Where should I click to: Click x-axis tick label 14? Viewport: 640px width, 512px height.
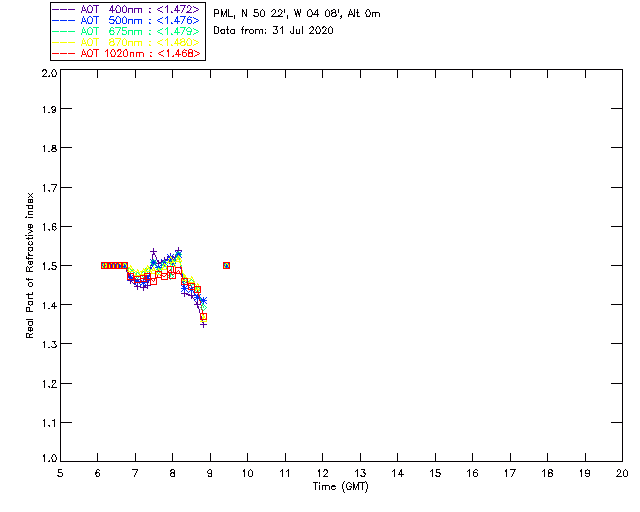tap(398, 473)
